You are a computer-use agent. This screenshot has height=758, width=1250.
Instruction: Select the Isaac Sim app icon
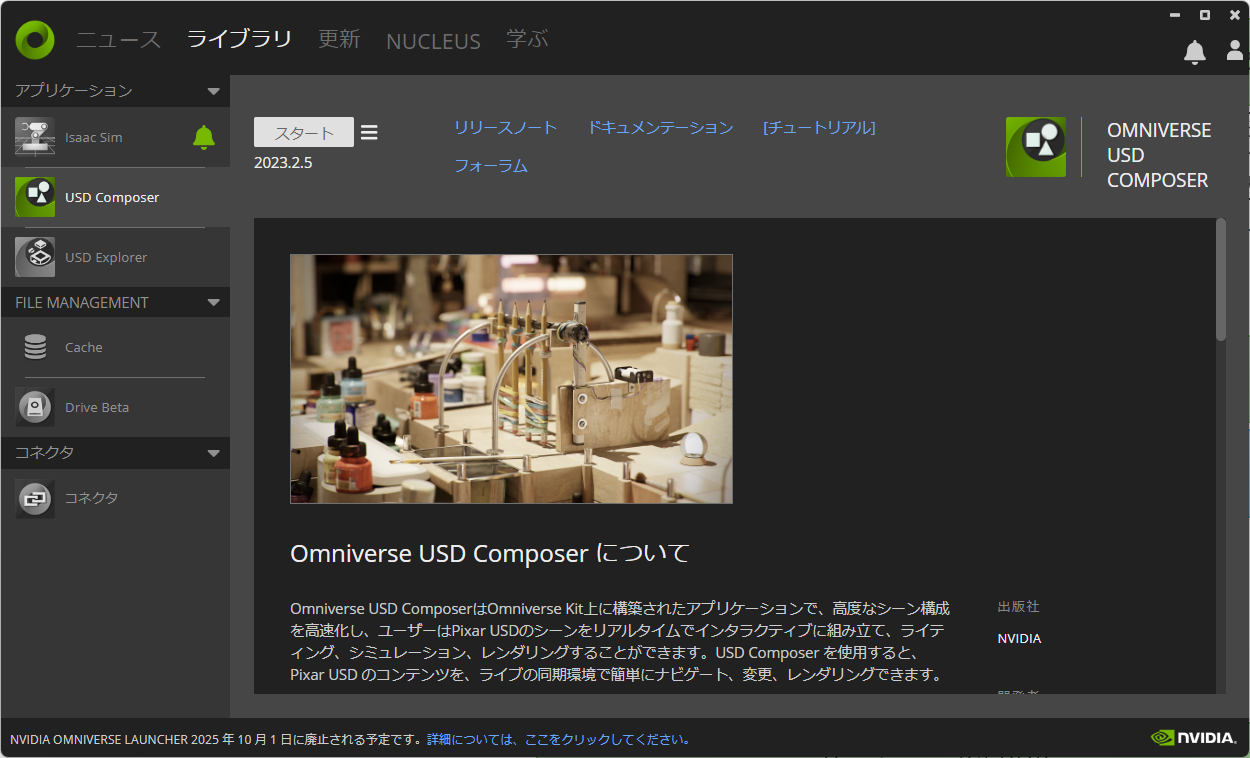(x=35, y=137)
